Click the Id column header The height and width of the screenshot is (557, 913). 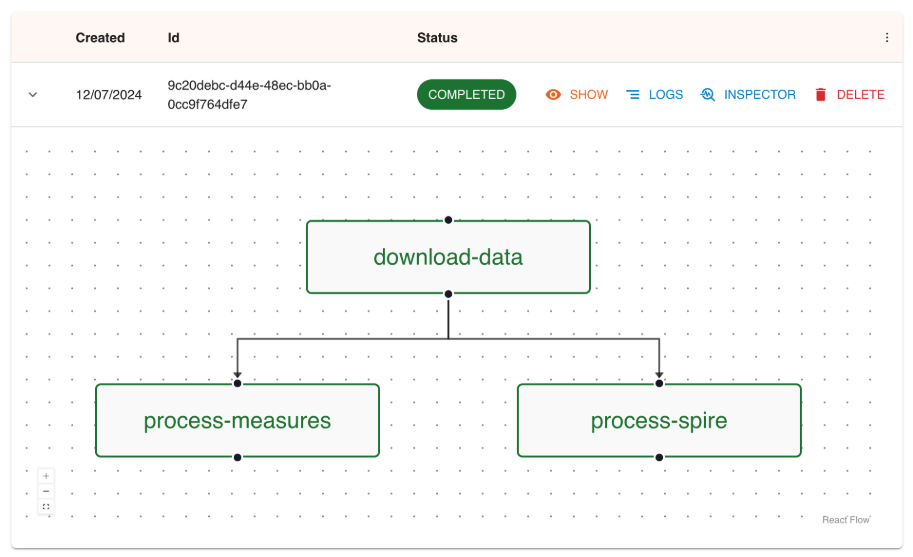click(173, 38)
